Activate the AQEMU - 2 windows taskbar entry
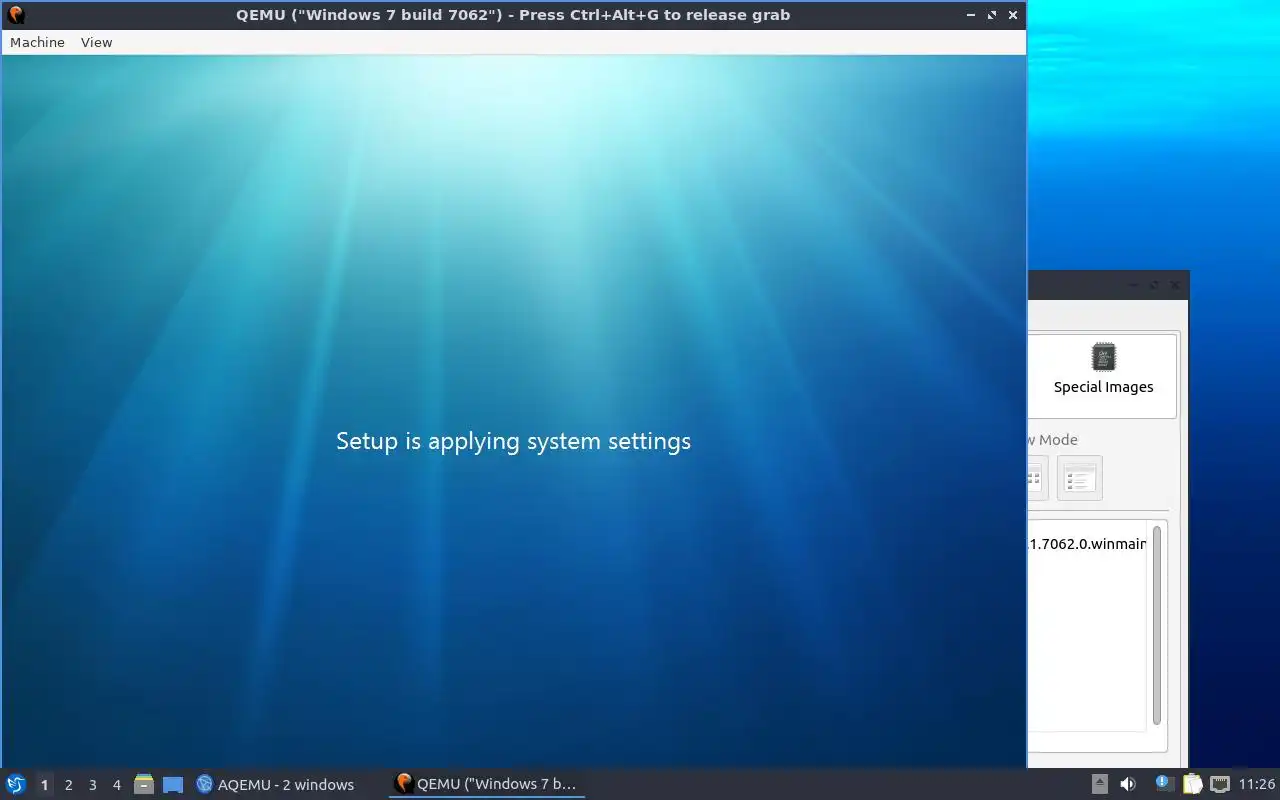Image resolution: width=1280 pixels, height=800 pixels. [275, 784]
